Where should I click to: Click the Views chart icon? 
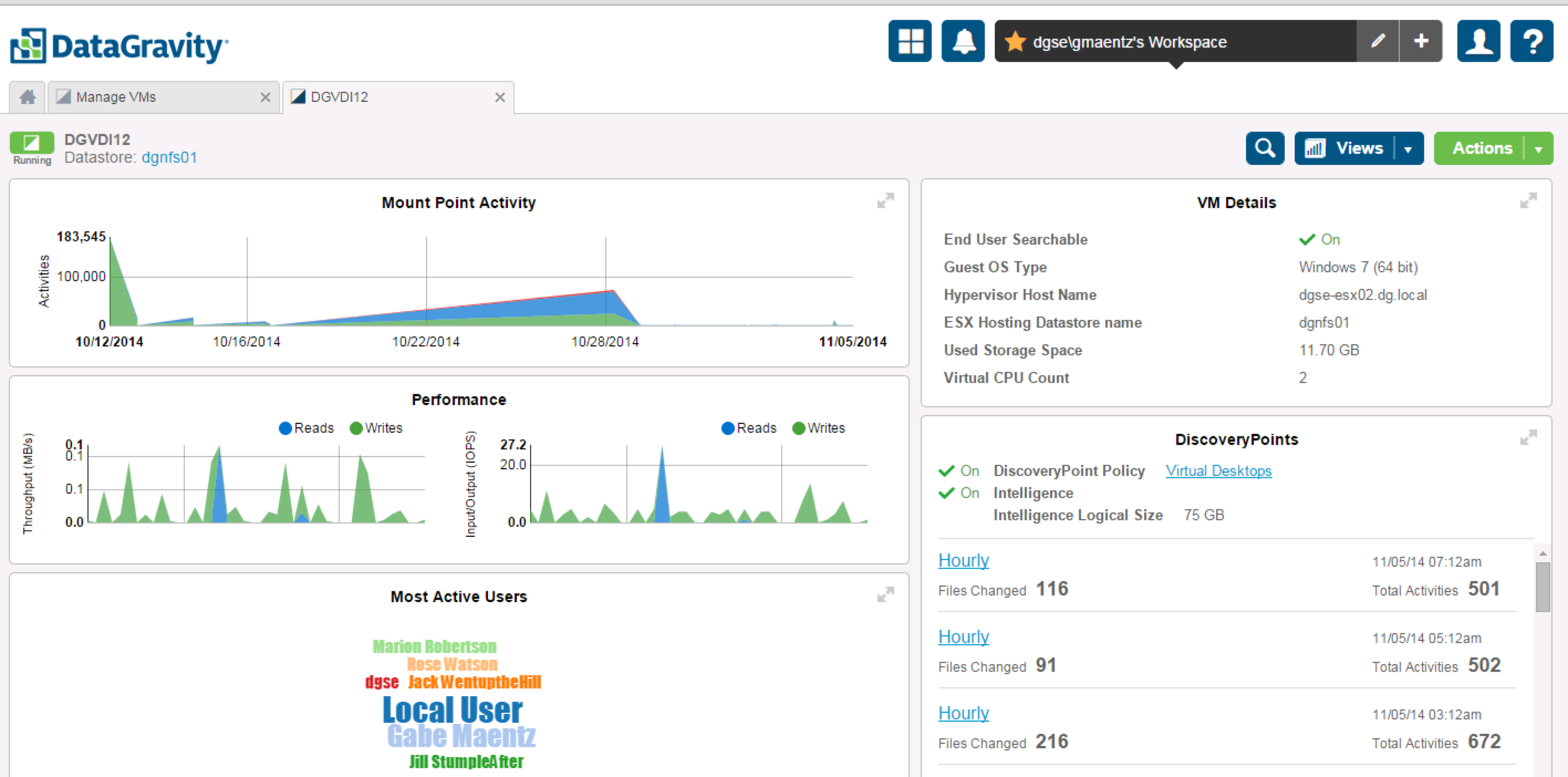tap(1315, 149)
